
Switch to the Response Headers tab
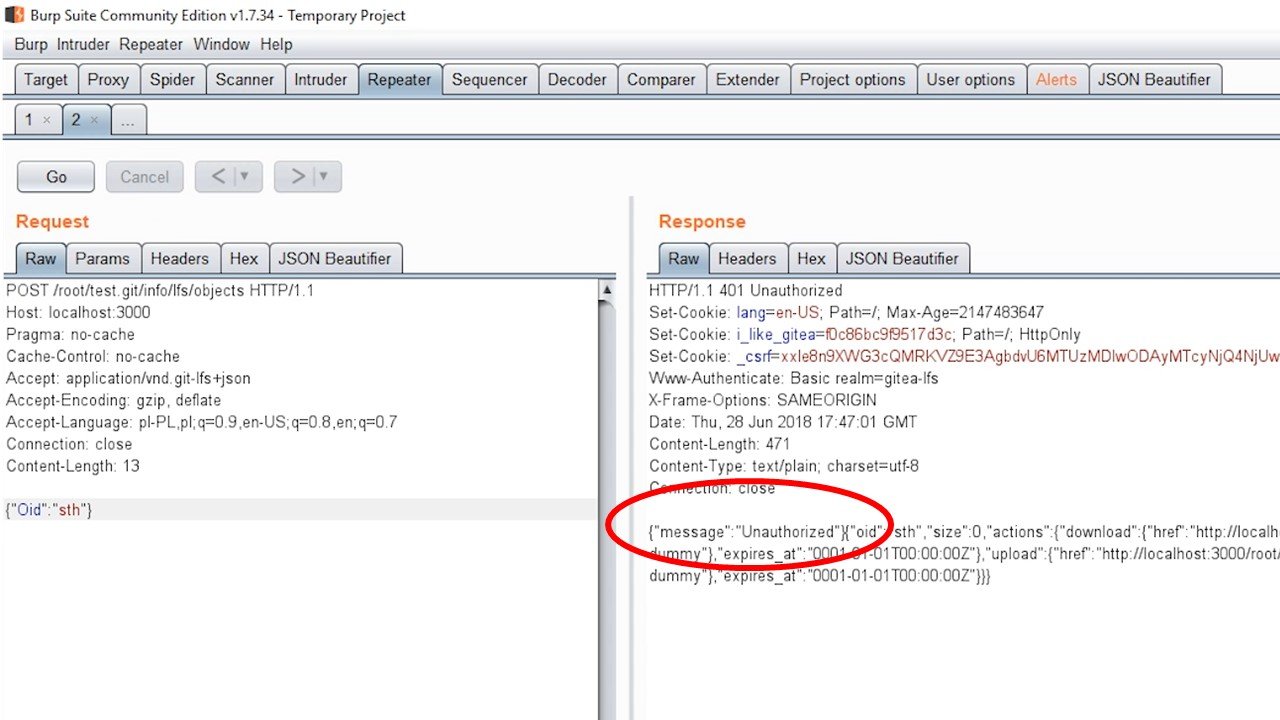747,258
